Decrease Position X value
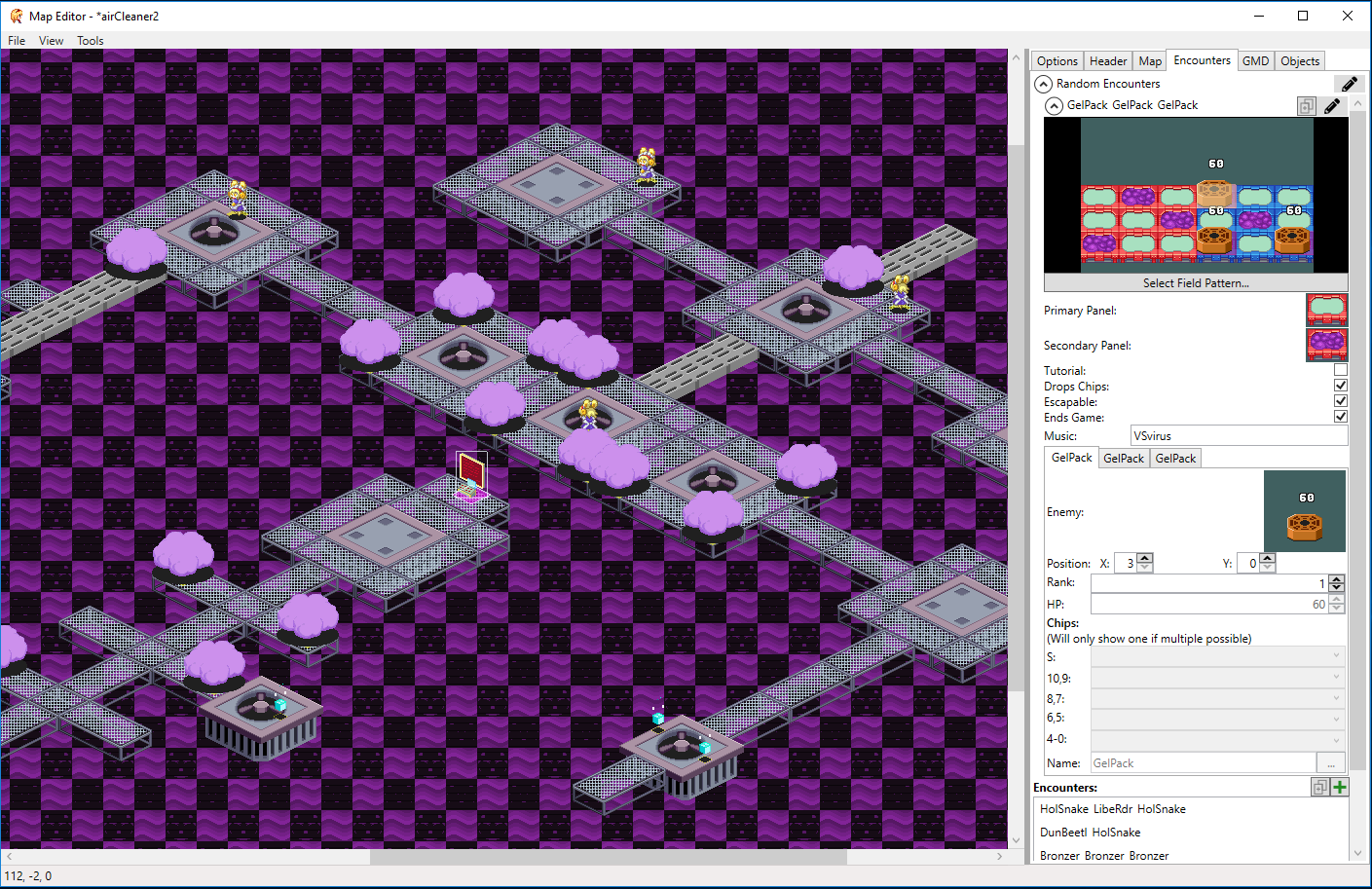1372x889 pixels. (x=1145, y=568)
